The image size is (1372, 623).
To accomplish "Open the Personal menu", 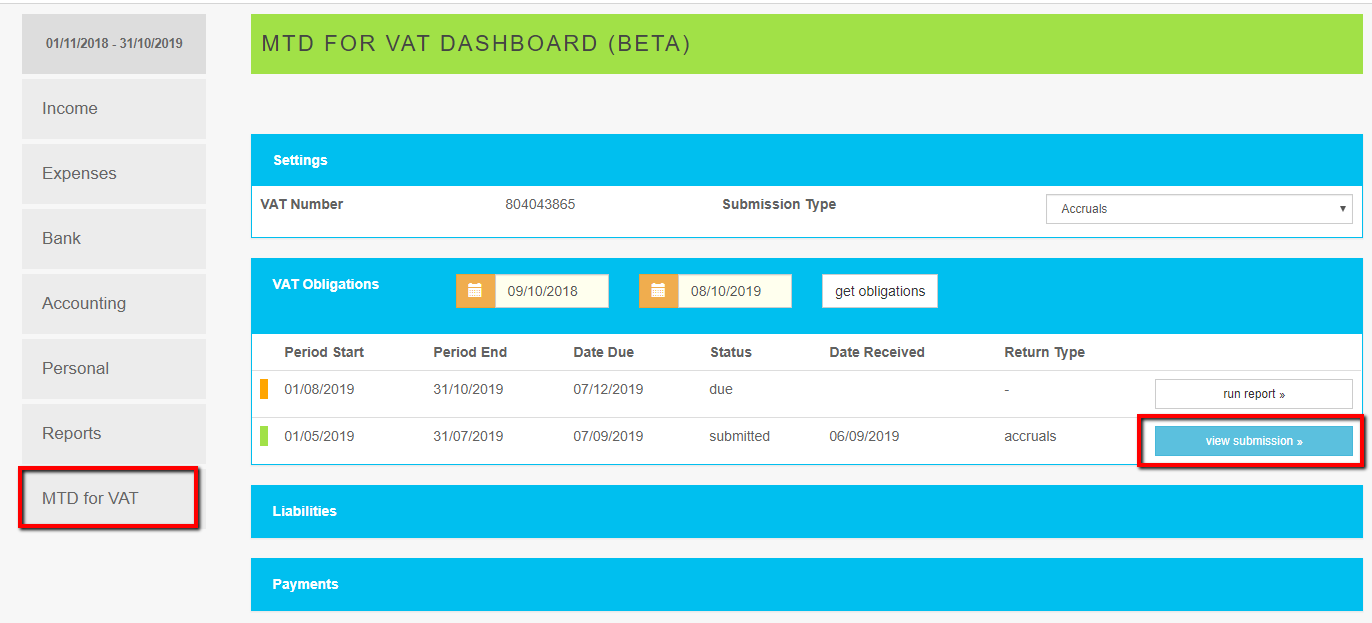I will 114,368.
